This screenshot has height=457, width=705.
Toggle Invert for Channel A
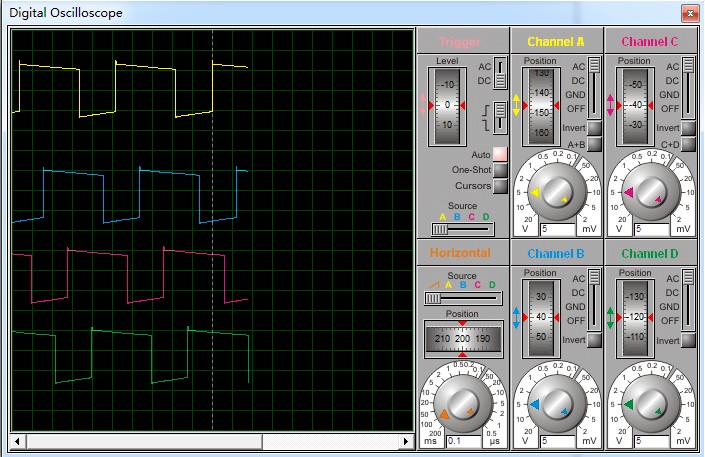coord(594,128)
